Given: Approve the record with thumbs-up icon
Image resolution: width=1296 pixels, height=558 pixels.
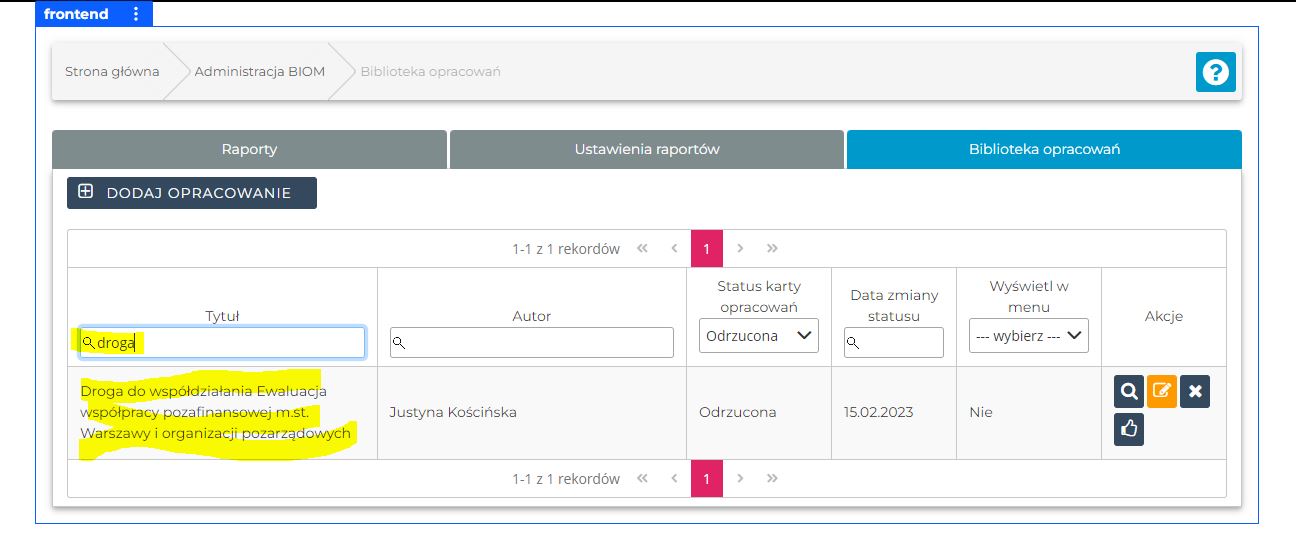Looking at the screenshot, I should coord(1129,429).
